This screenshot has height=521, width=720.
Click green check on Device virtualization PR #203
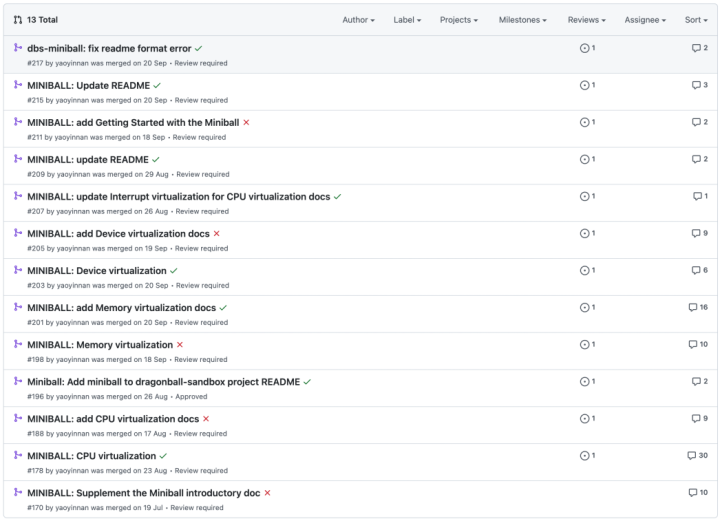click(x=174, y=270)
